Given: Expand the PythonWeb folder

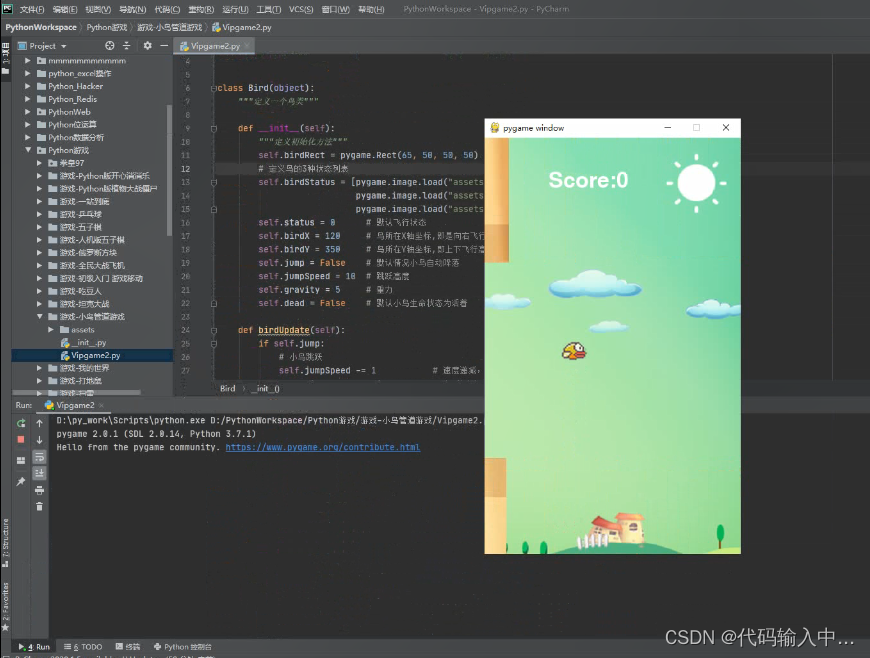Looking at the screenshot, I should tap(28, 112).
